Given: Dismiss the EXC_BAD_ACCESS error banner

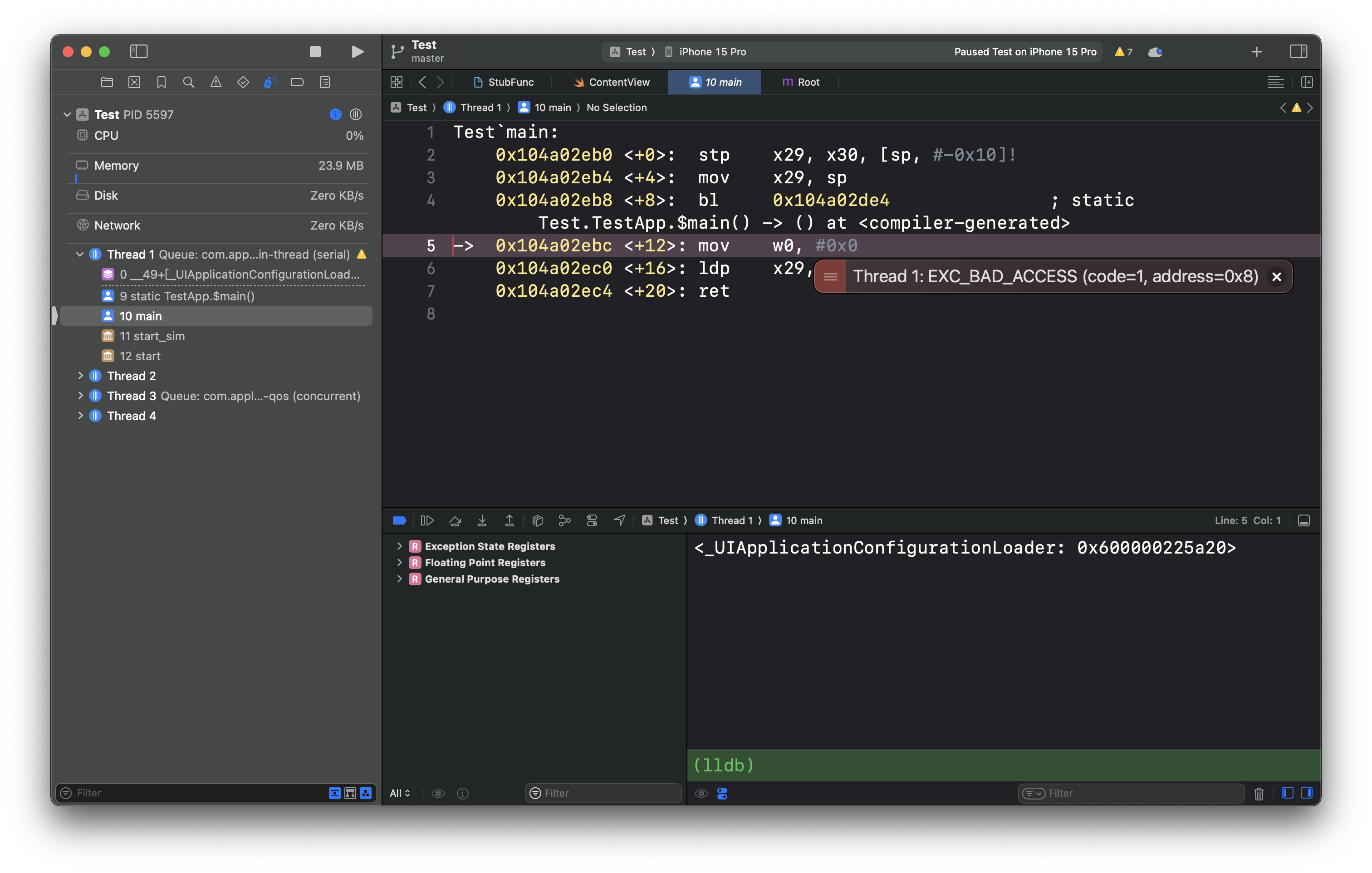Looking at the screenshot, I should (1276, 276).
